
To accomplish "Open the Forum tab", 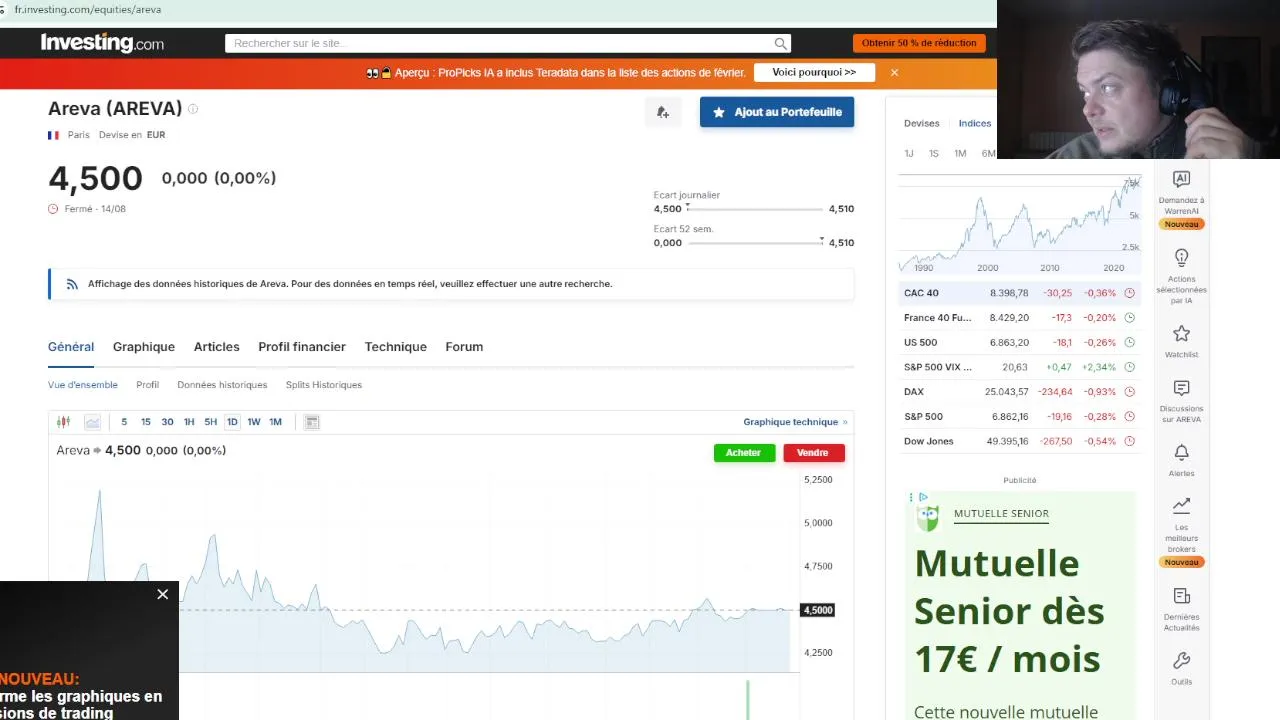I will click(x=464, y=347).
